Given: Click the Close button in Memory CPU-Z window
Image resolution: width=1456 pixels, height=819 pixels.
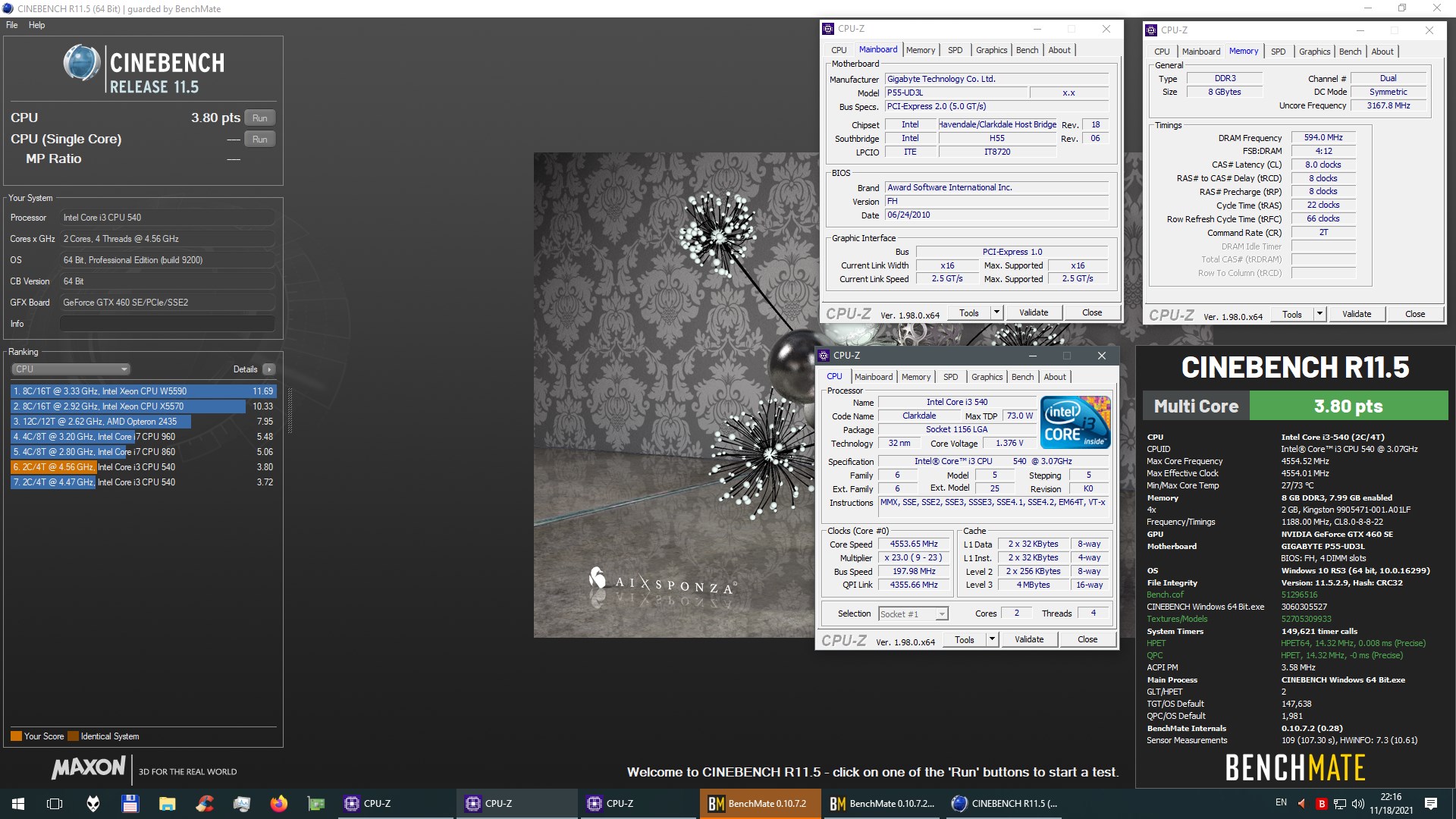Looking at the screenshot, I should click(x=1415, y=314).
